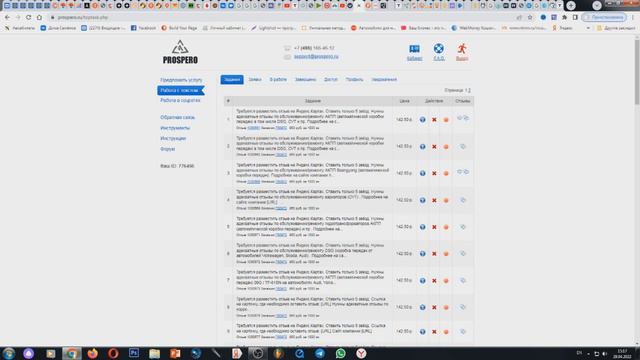Switch to the Задания tab
This screenshot has height=360, width=640.
point(232,80)
